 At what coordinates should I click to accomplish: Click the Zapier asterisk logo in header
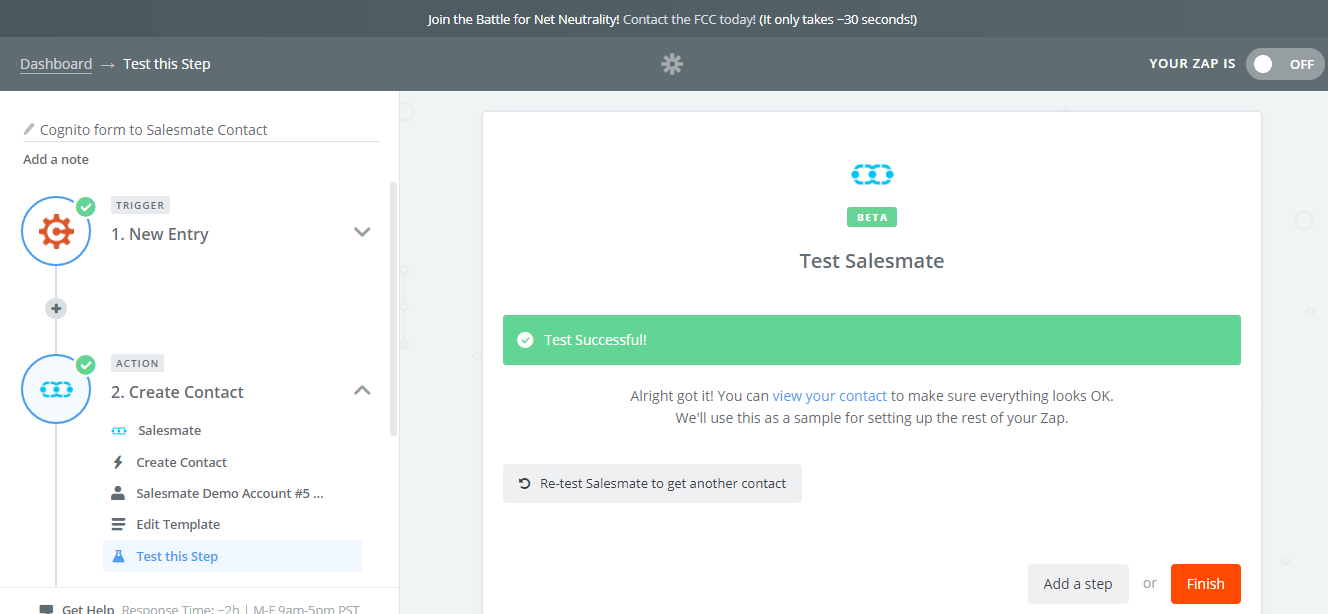672,64
